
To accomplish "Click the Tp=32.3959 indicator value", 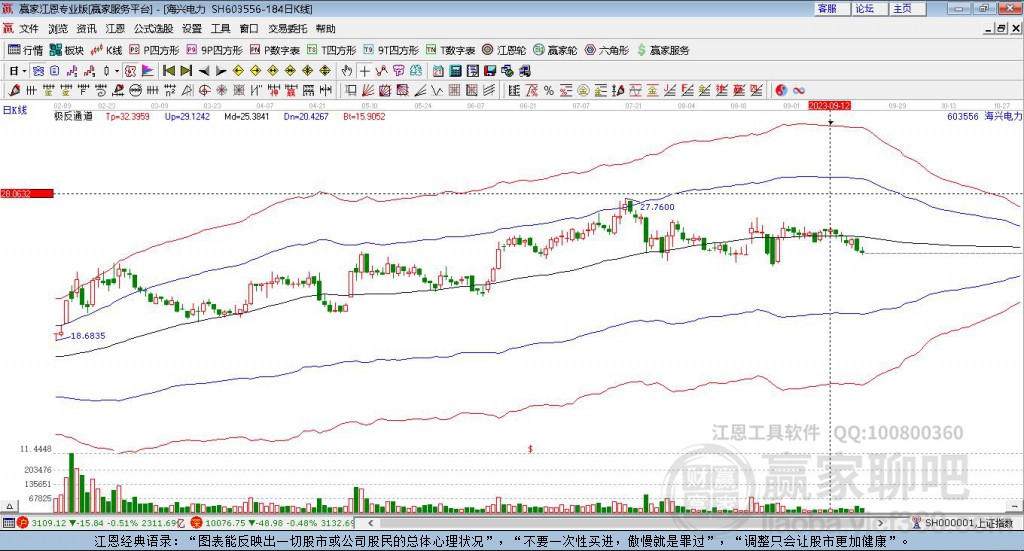I will (127, 116).
